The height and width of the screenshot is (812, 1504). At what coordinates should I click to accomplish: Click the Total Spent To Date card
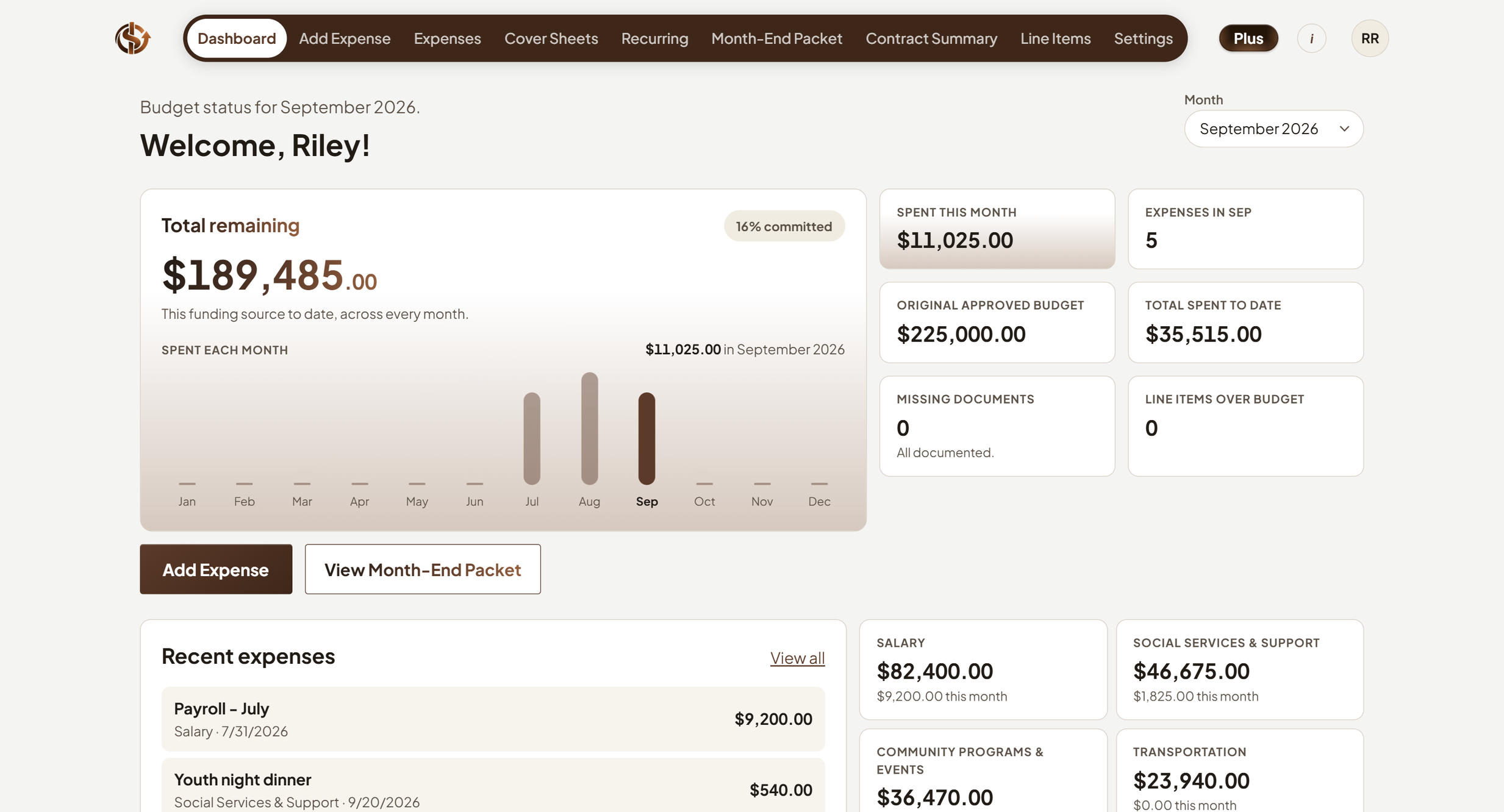tap(1245, 322)
